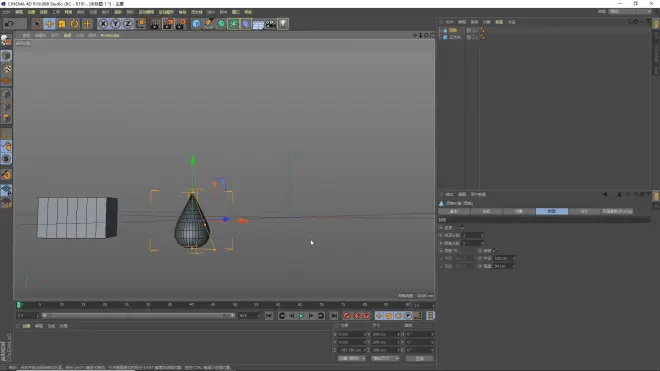Screen dimensions: 660x371
Task: Click the timeline playhead frame marker
Action: point(19,305)
